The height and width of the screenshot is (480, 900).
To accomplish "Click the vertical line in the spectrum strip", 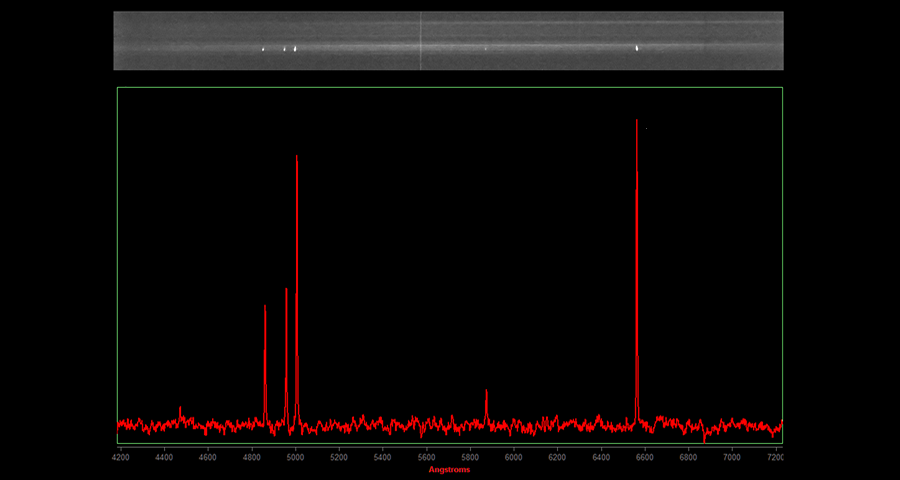I will (x=420, y=40).
